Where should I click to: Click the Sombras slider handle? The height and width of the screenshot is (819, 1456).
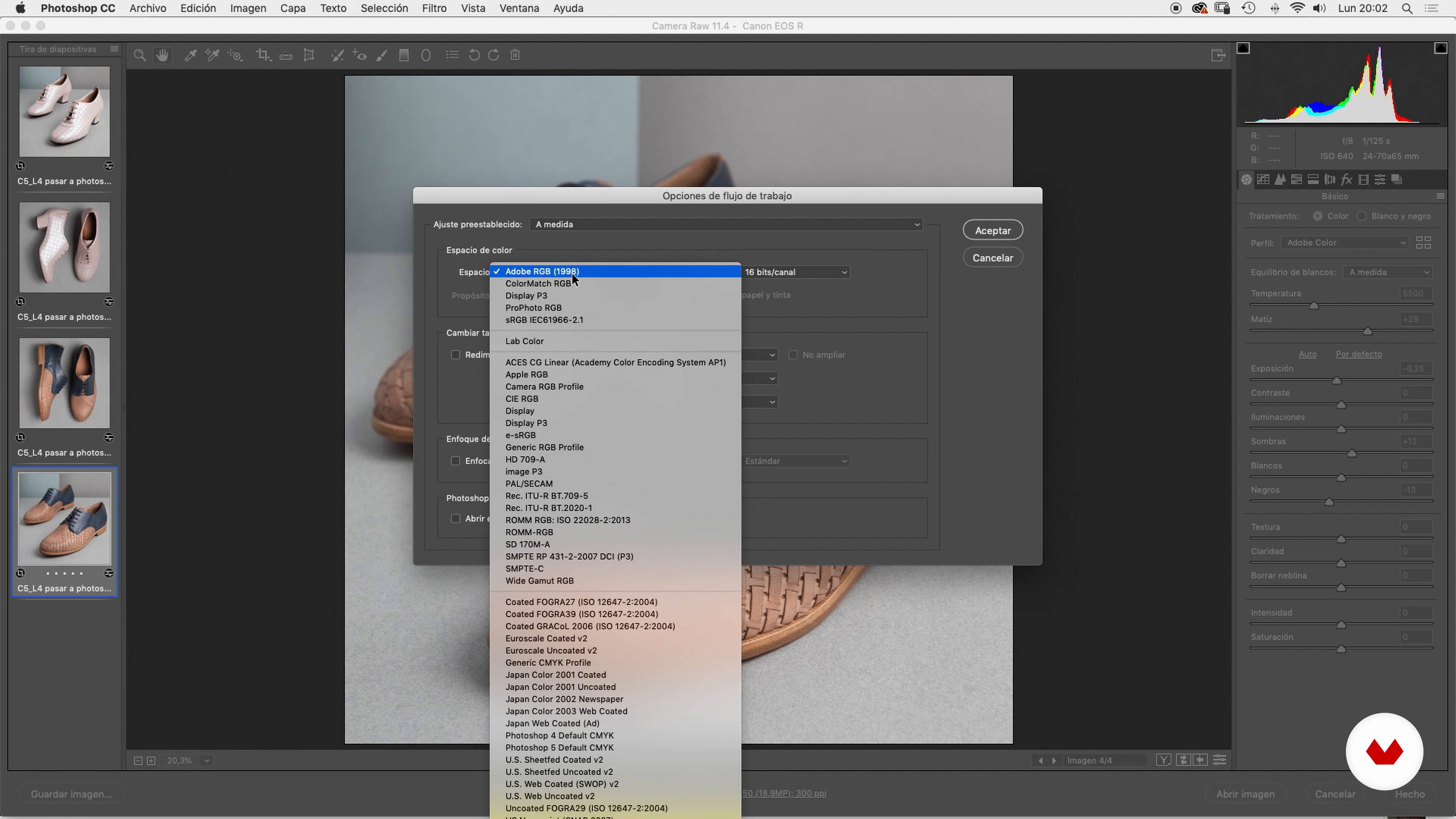(x=1352, y=454)
